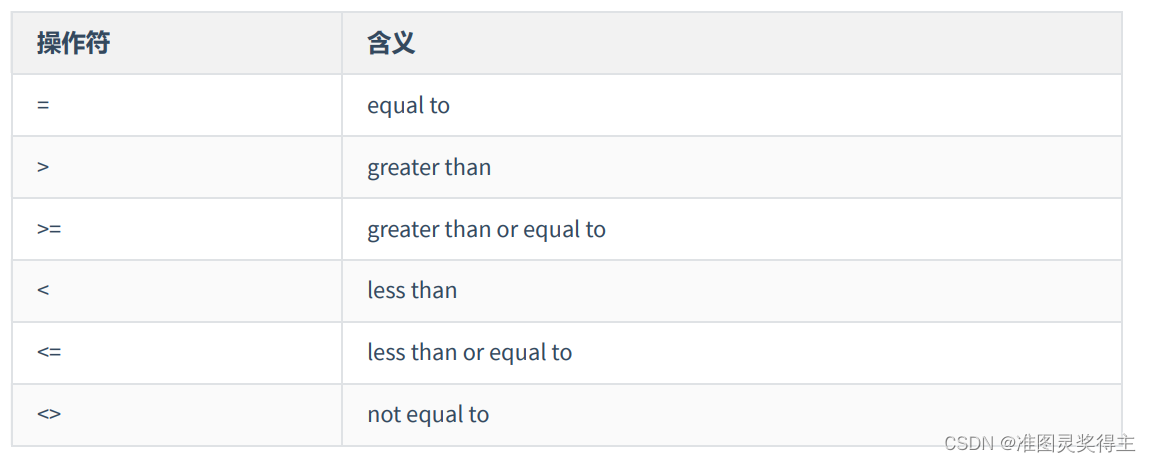Click the 'not equal to' text
Viewport: 1151px width, 462px height.
pos(428,414)
